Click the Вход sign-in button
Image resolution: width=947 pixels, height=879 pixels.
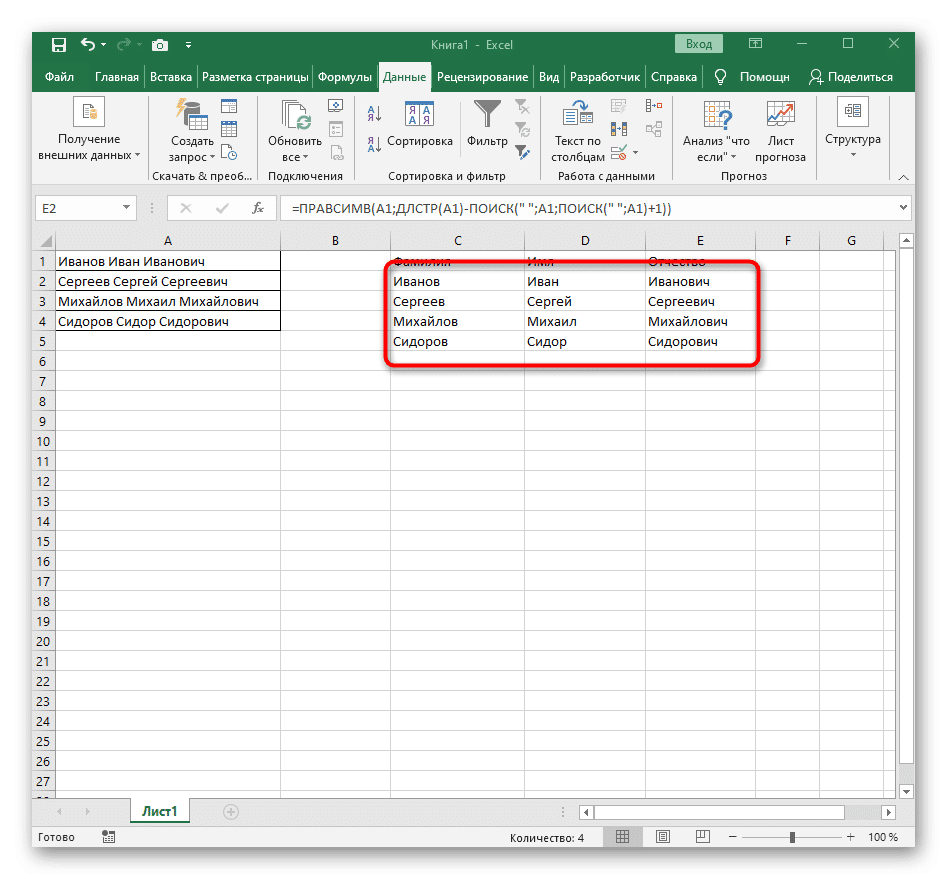698,44
